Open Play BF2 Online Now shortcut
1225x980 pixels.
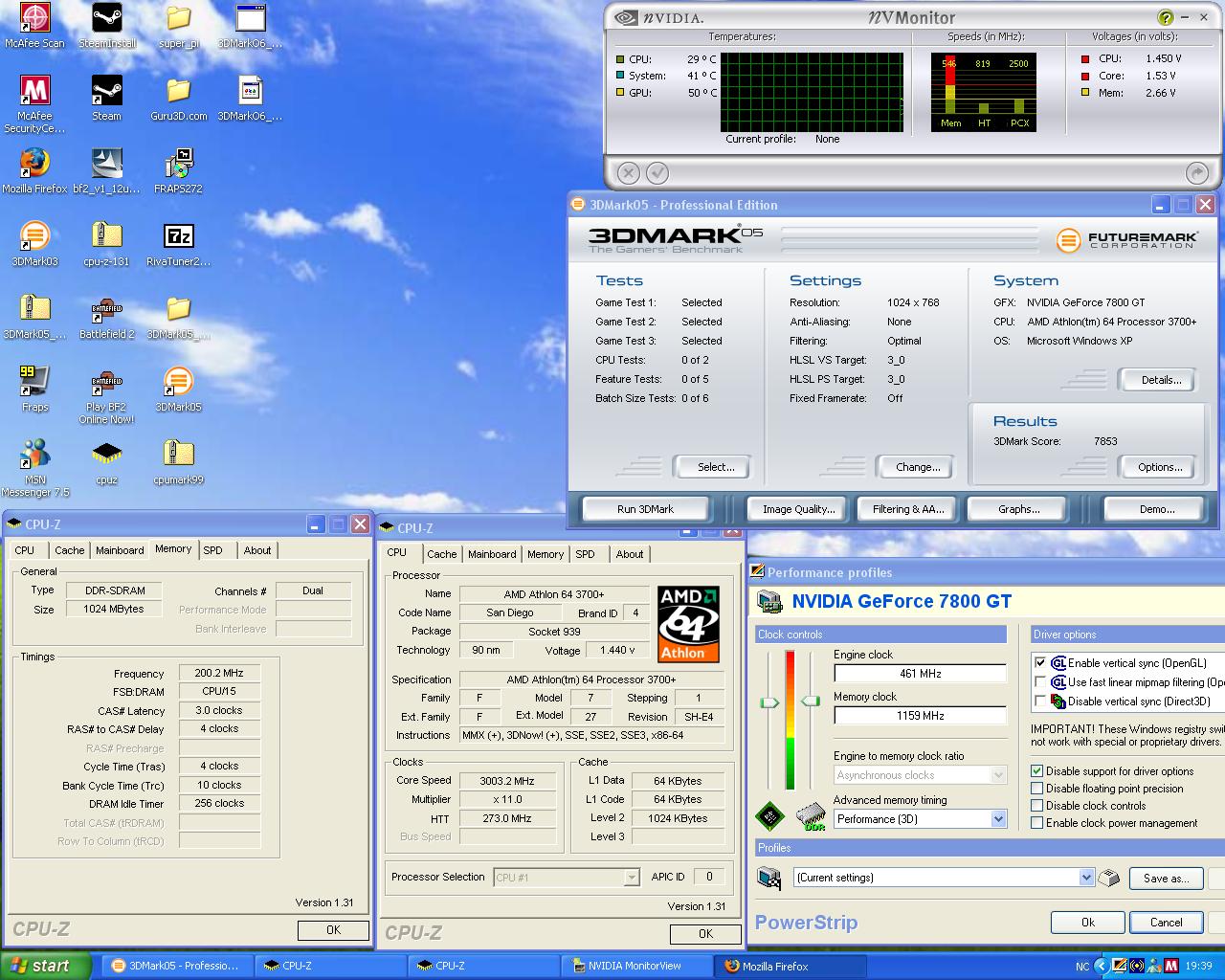click(x=106, y=395)
